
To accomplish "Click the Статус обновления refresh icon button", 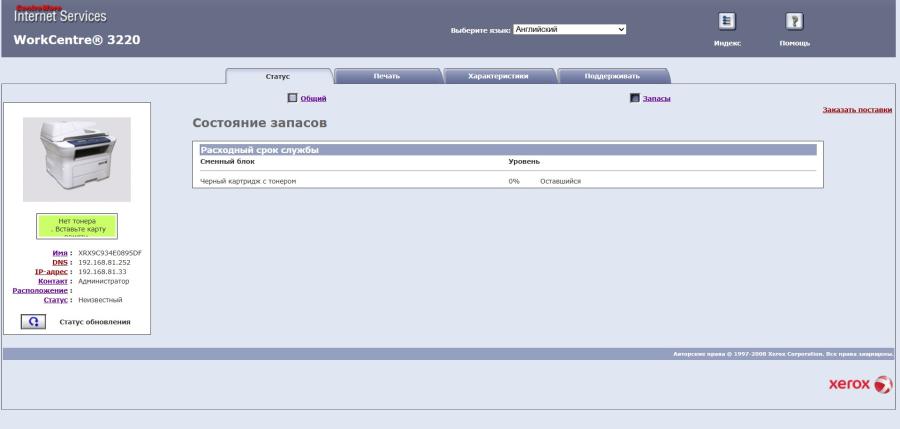I will click(33, 322).
